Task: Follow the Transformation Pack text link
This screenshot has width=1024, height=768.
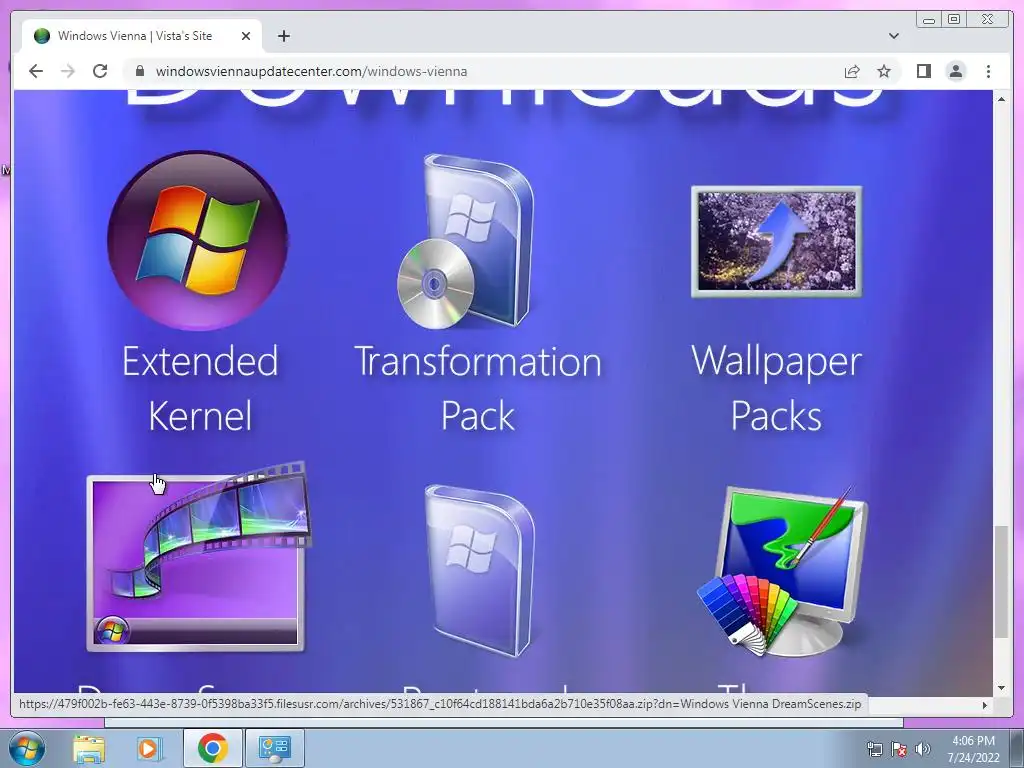Action: [477, 389]
